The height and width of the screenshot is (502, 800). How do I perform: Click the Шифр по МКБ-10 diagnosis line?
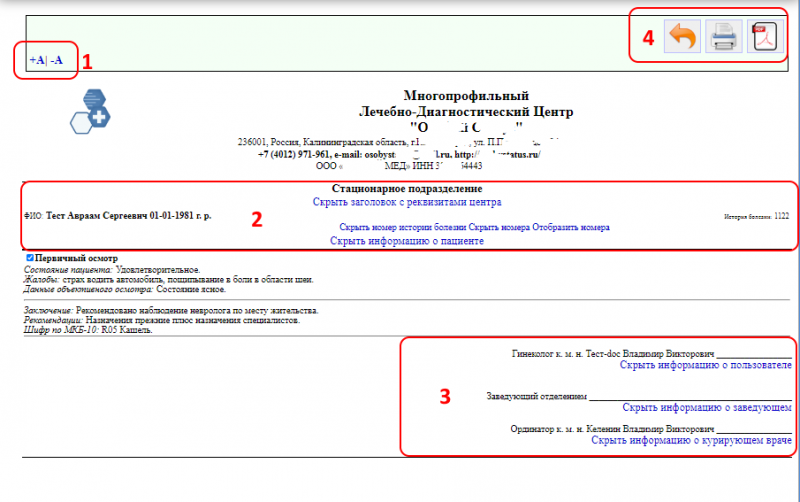[88, 330]
